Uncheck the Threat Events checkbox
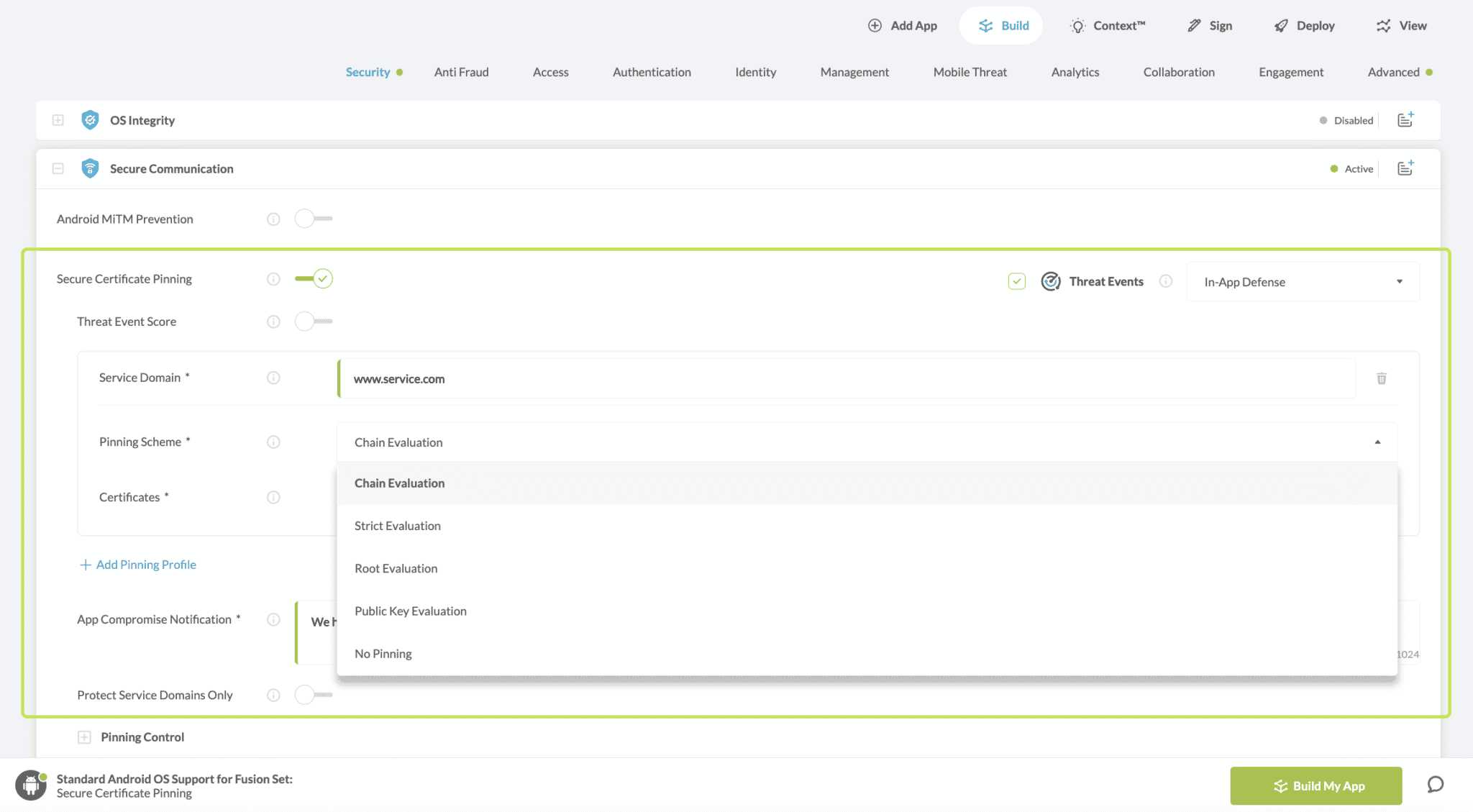 (x=1016, y=281)
